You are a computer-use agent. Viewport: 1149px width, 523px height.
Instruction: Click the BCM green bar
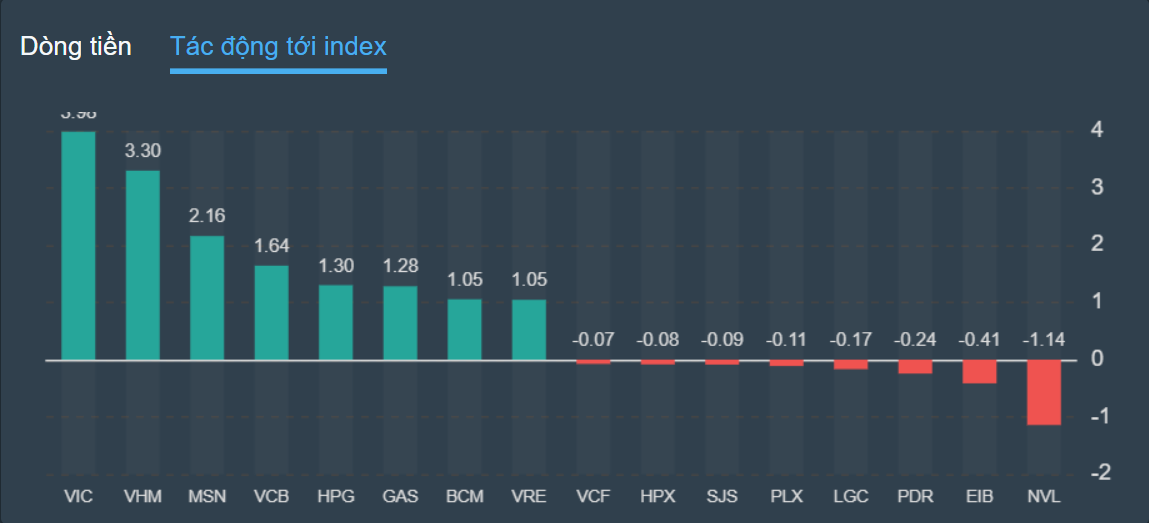pos(464,329)
